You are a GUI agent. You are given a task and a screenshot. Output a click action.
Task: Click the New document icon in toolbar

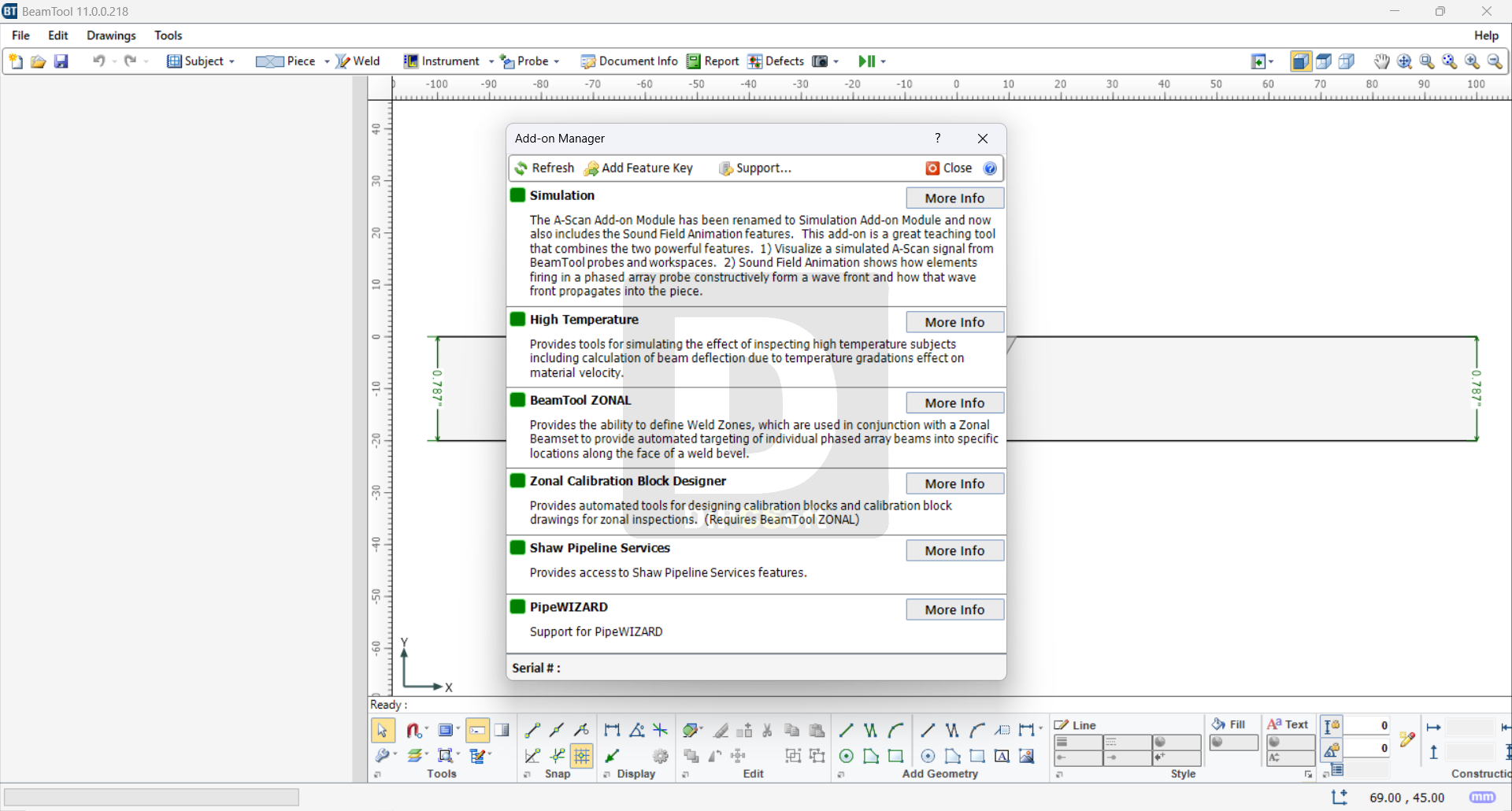[x=16, y=61]
